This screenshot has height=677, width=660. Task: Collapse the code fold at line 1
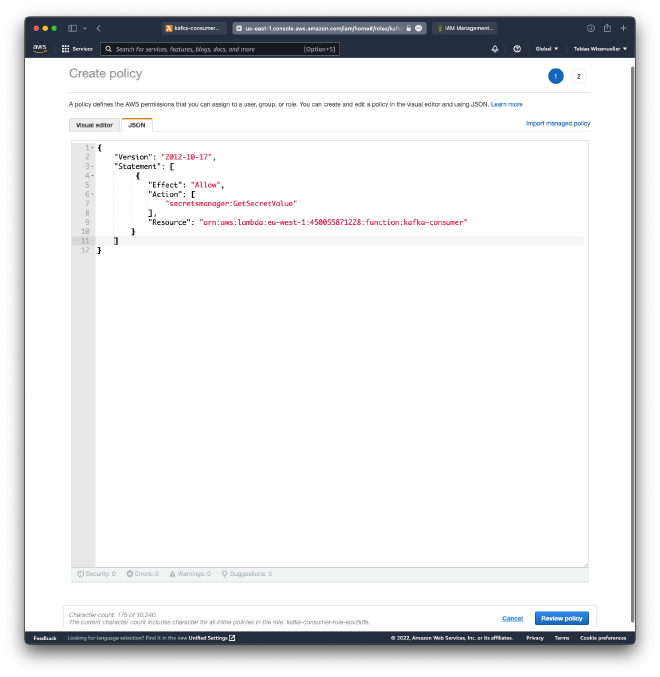93,148
